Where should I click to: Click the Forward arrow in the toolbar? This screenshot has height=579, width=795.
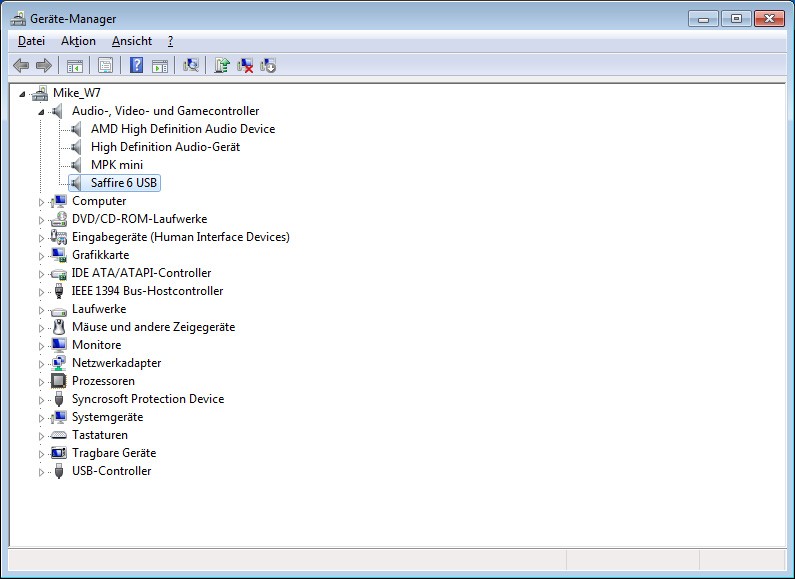pos(44,65)
